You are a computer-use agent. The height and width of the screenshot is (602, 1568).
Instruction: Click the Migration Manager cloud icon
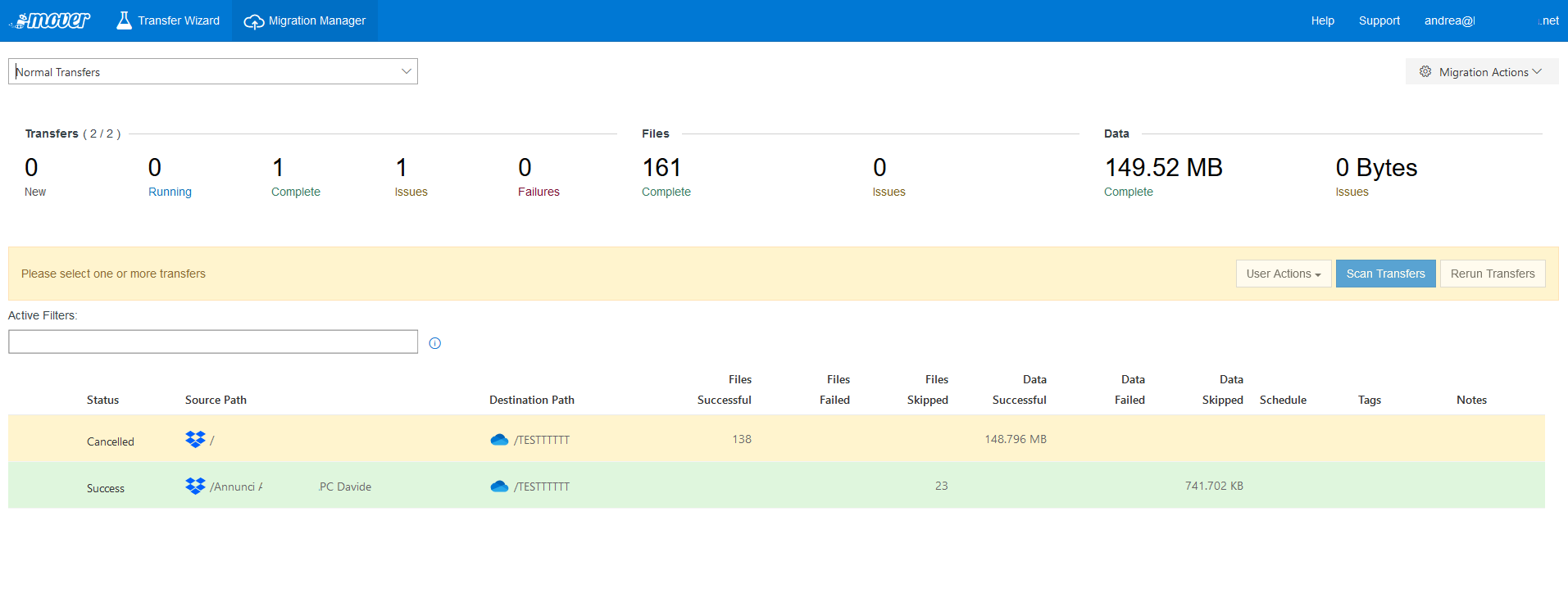pos(254,21)
